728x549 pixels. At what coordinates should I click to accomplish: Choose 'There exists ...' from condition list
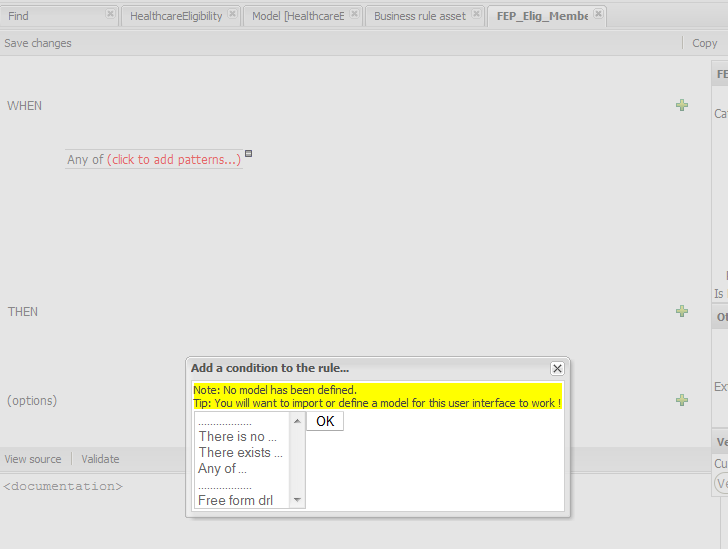[x=240, y=452]
